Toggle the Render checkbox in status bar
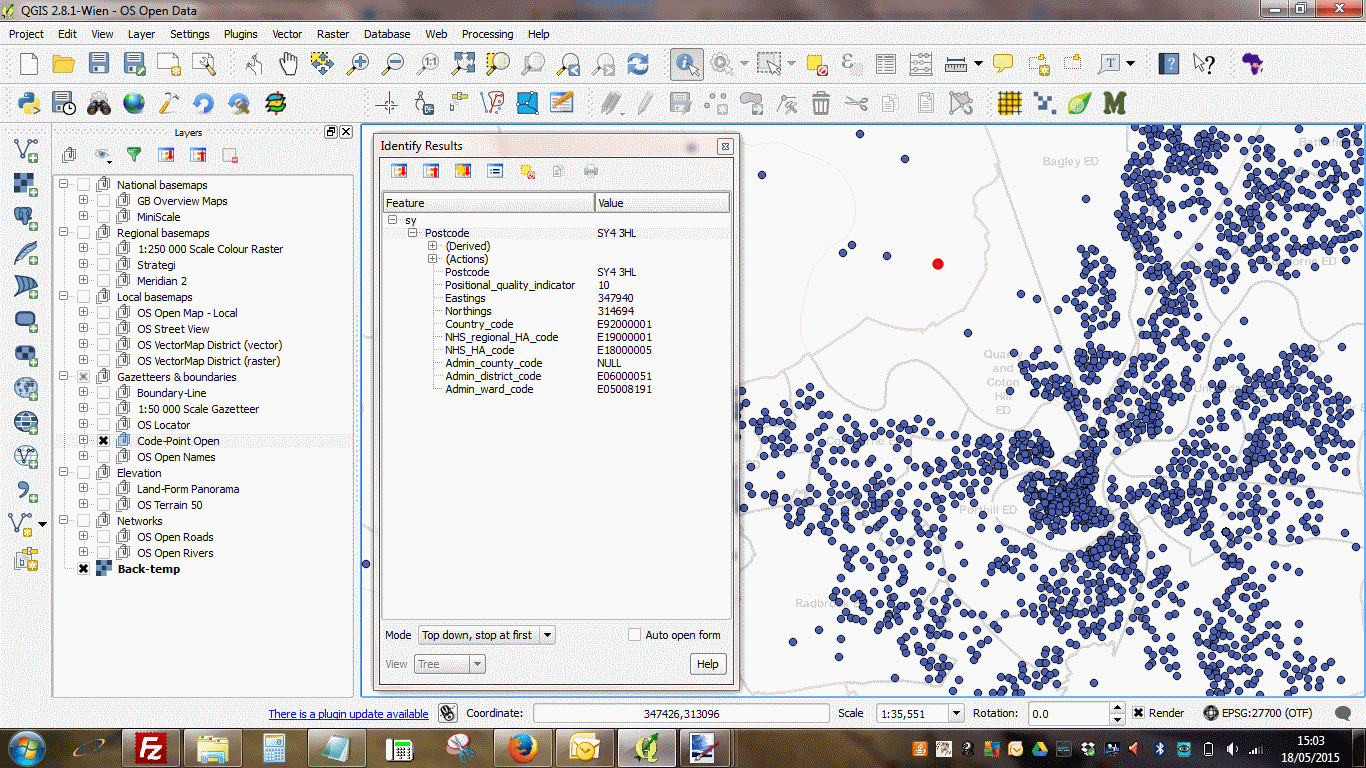The image size is (1366, 768). tap(1139, 713)
